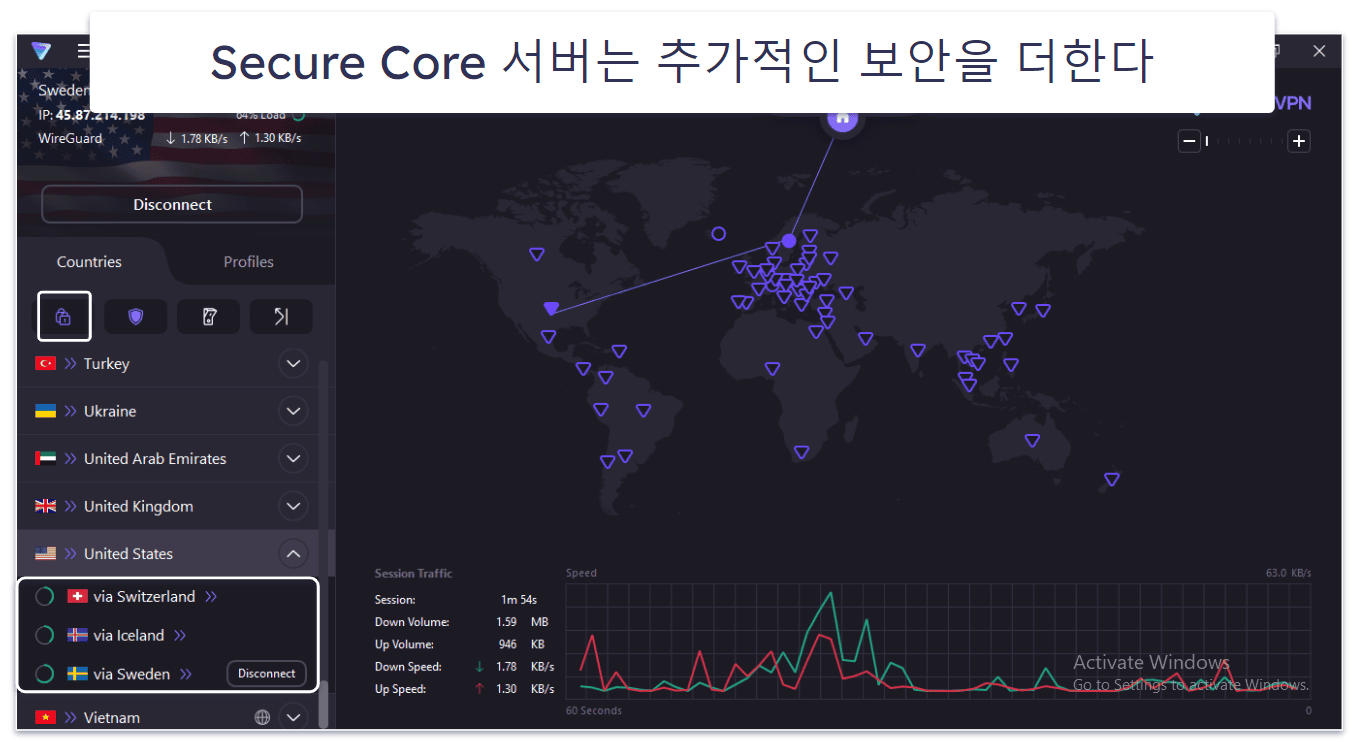Click the Proton VPN logo icon
Viewport: 1352px width, 742px height.
[41, 51]
